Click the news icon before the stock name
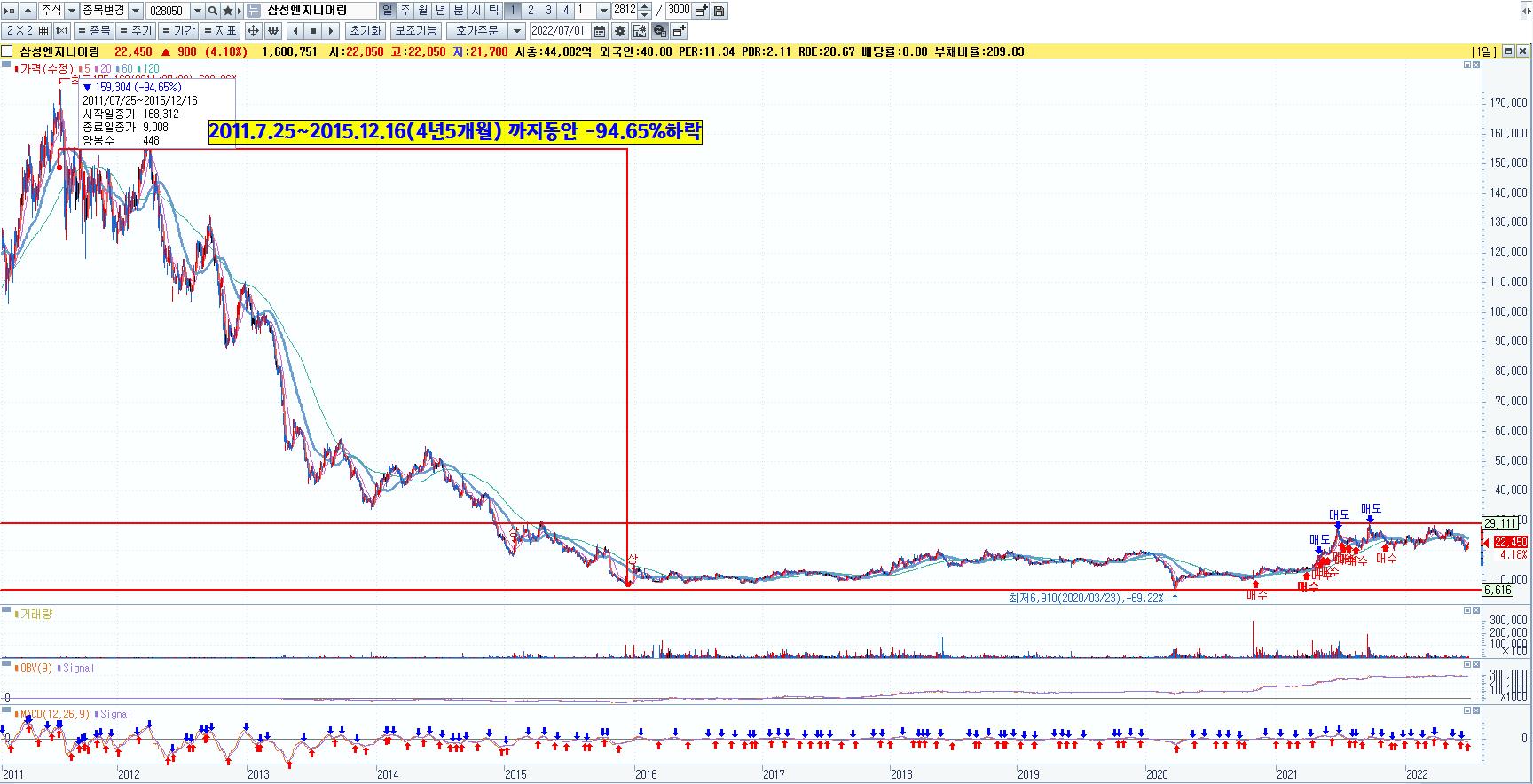The image size is (1533, 784). click(253, 11)
